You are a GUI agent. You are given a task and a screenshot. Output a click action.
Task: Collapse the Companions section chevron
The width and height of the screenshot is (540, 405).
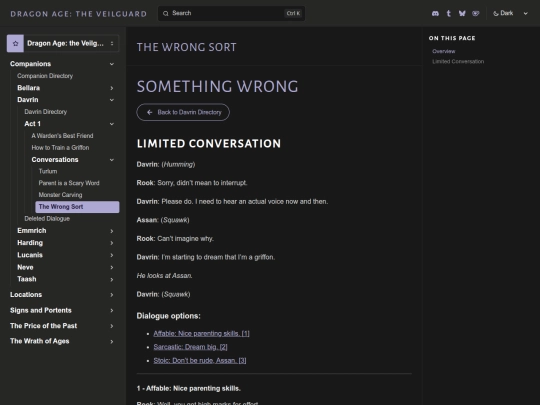(x=112, y=64)
